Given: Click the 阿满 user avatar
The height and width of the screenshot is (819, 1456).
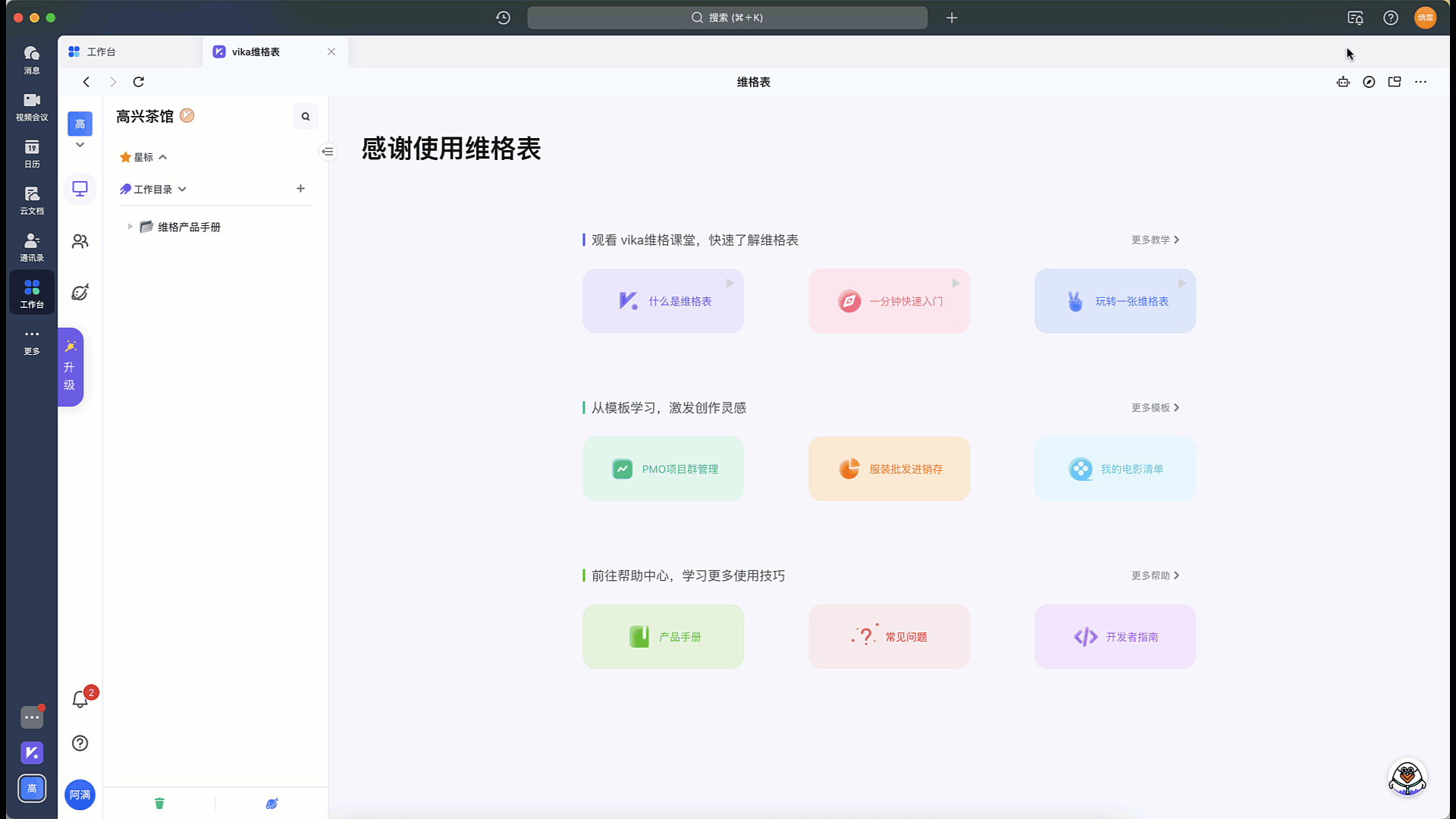Looking at the screenshot, I should [80, 795].
